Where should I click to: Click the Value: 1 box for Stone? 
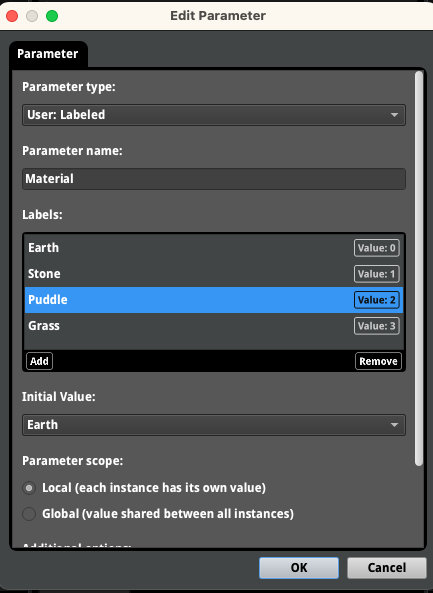click(x=377, y=274)
